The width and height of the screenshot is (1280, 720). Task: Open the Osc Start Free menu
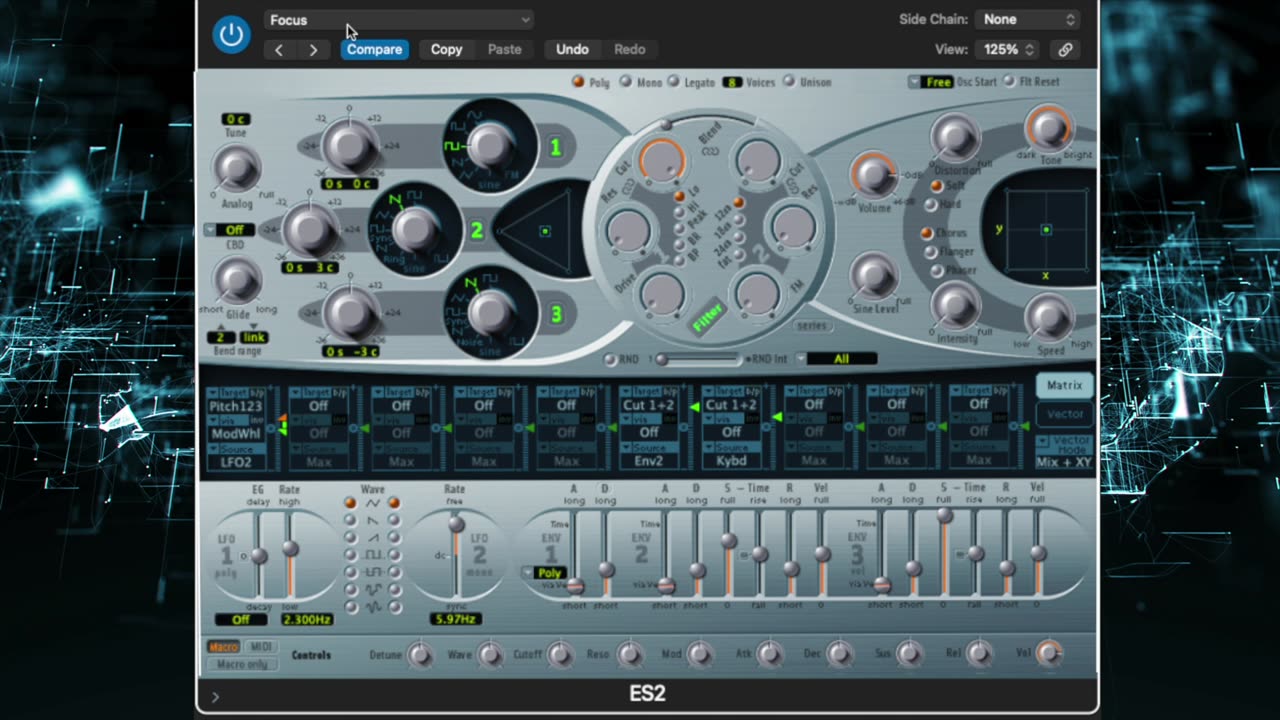(x=931, y=82)
